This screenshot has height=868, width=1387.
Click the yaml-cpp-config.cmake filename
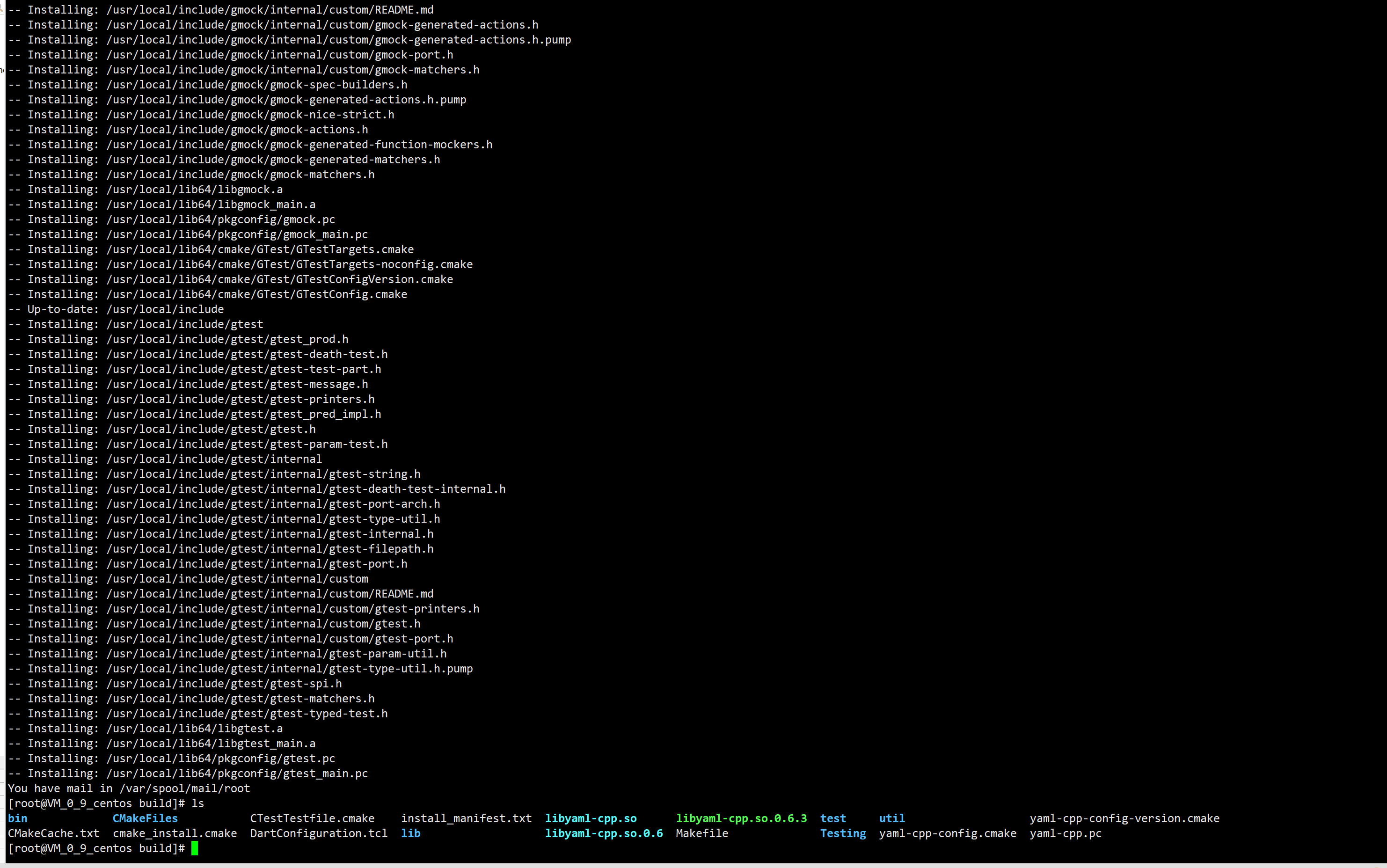947,833
